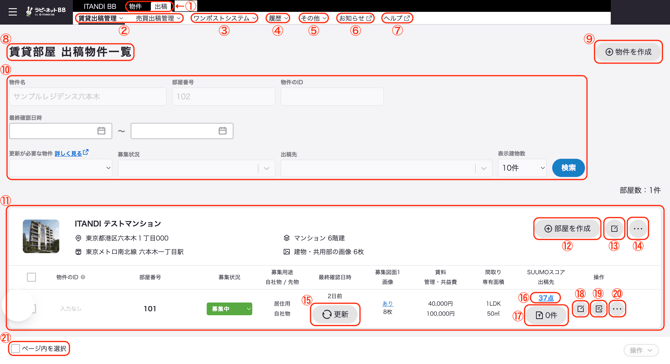
Task: Click the 物件を作成 button
Action: pyautogui.click(x=628, y=52)
